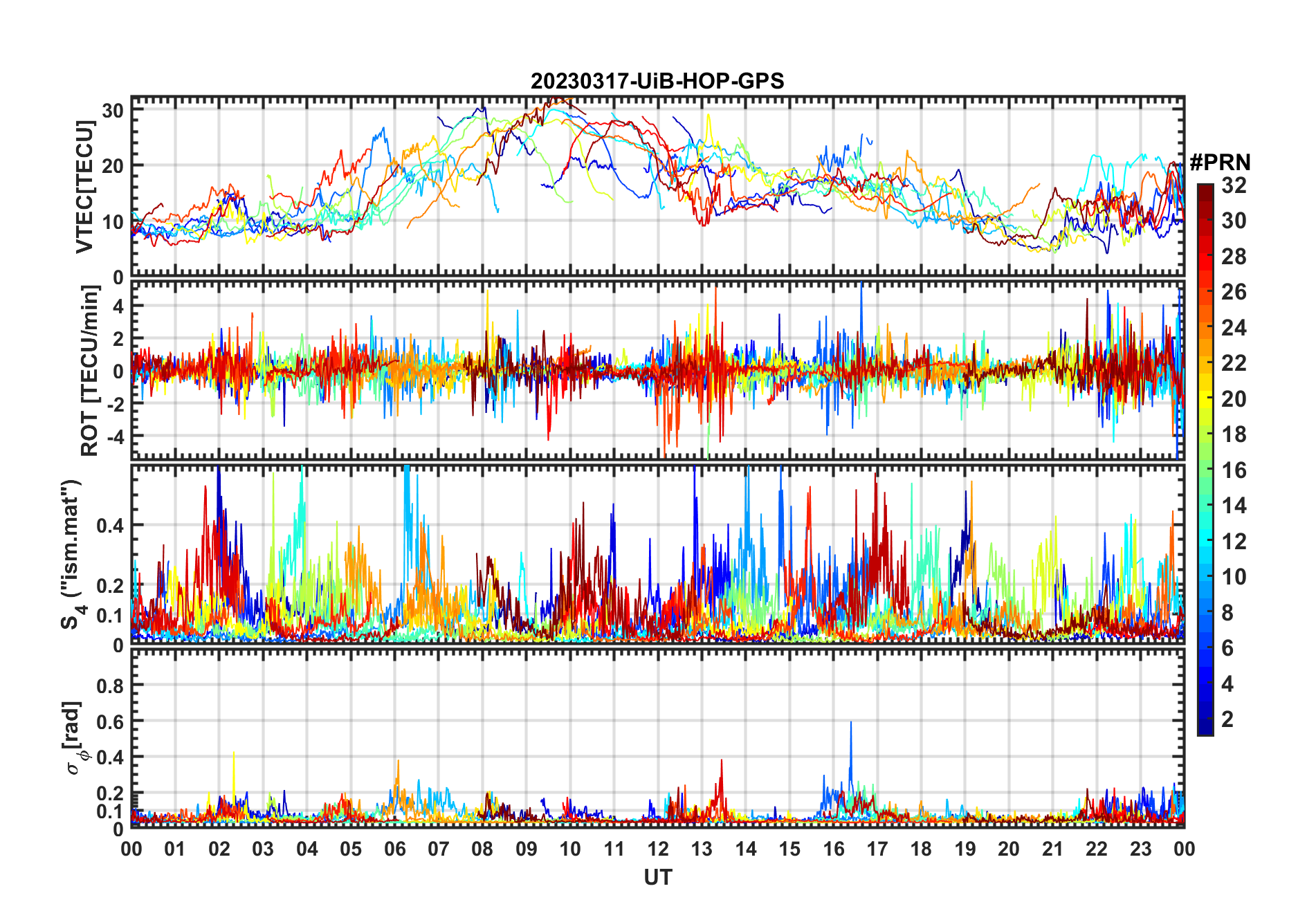Click the sigma-phi [rad] y-axis label
1316x920 pixels.
(x=73, y=738)
